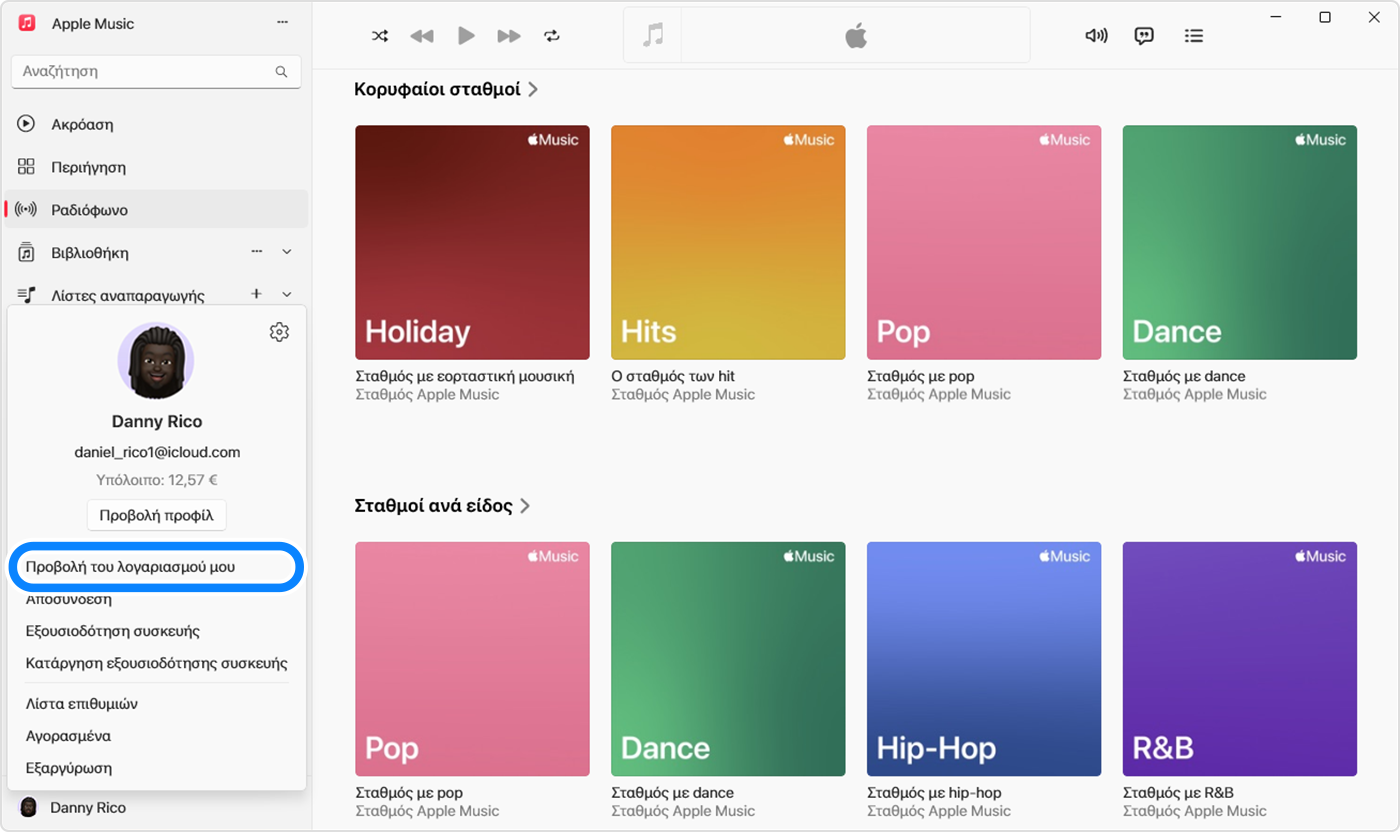The image size is (1400, 832).
Task: Open the Pop tile under Σταθμοί ανά είδος
Action: tap(472, 659)
